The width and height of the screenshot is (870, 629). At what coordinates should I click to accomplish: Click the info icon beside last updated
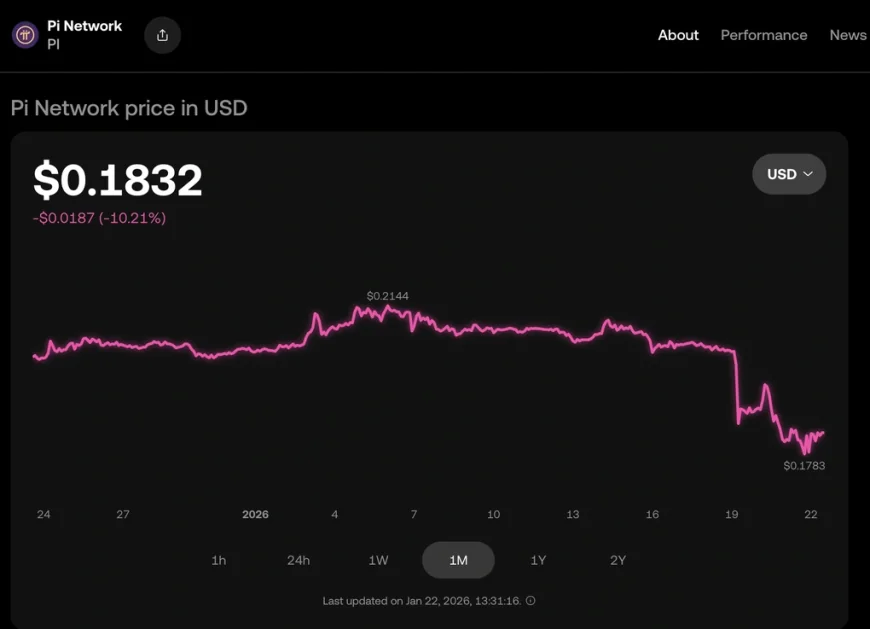click(x=531, y=601)
